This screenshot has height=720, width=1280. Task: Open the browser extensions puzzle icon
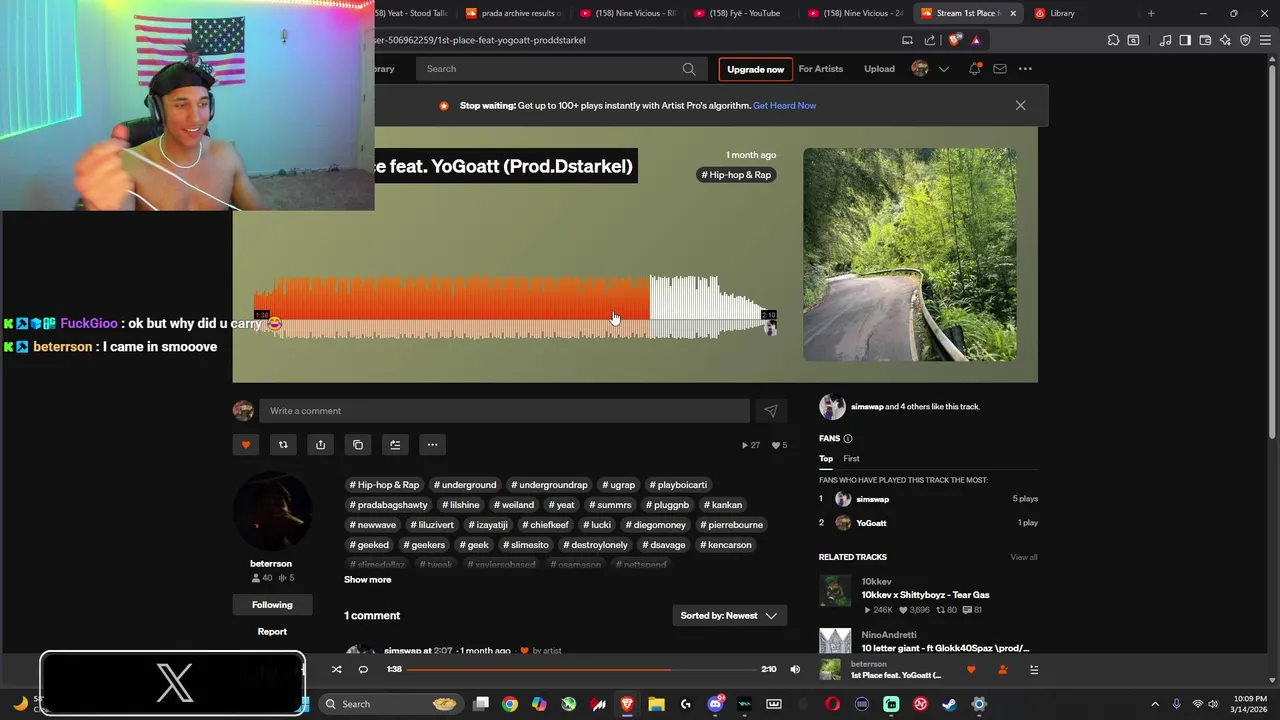[1113, 40]
